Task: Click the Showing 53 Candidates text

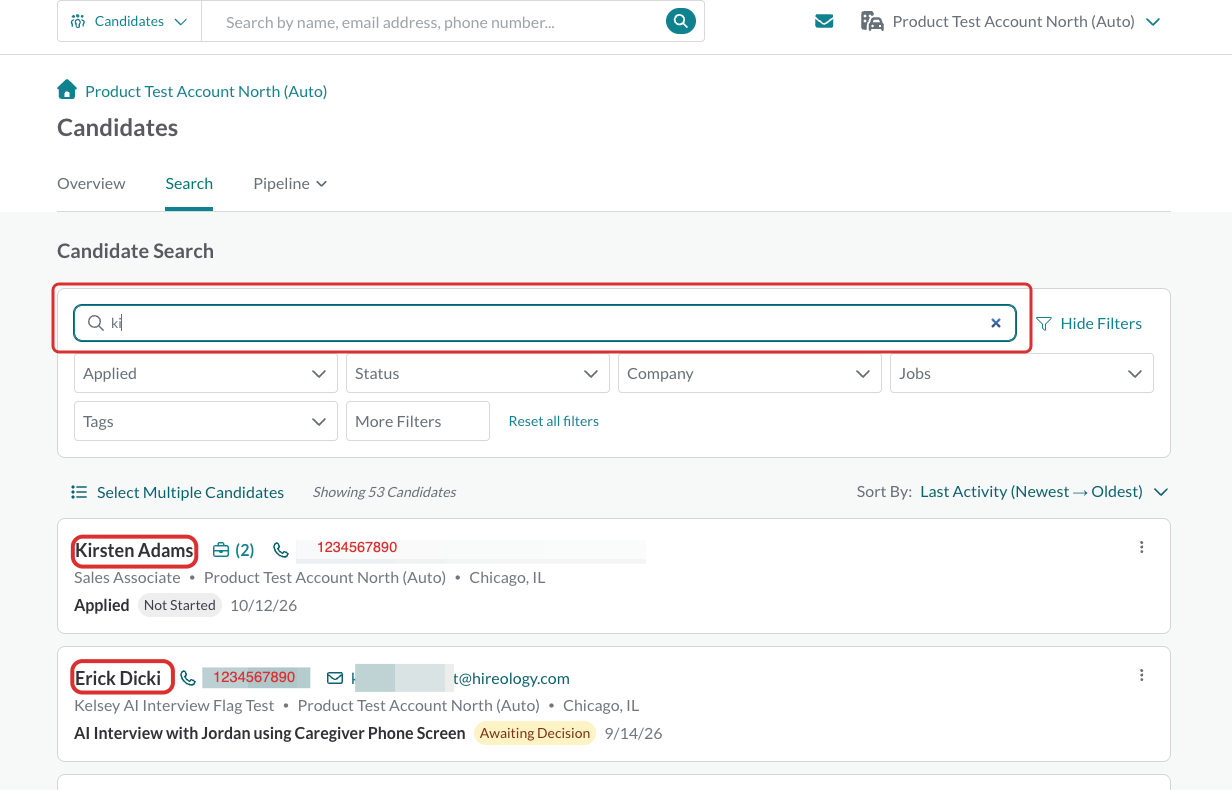Action: tap(384, 492)
